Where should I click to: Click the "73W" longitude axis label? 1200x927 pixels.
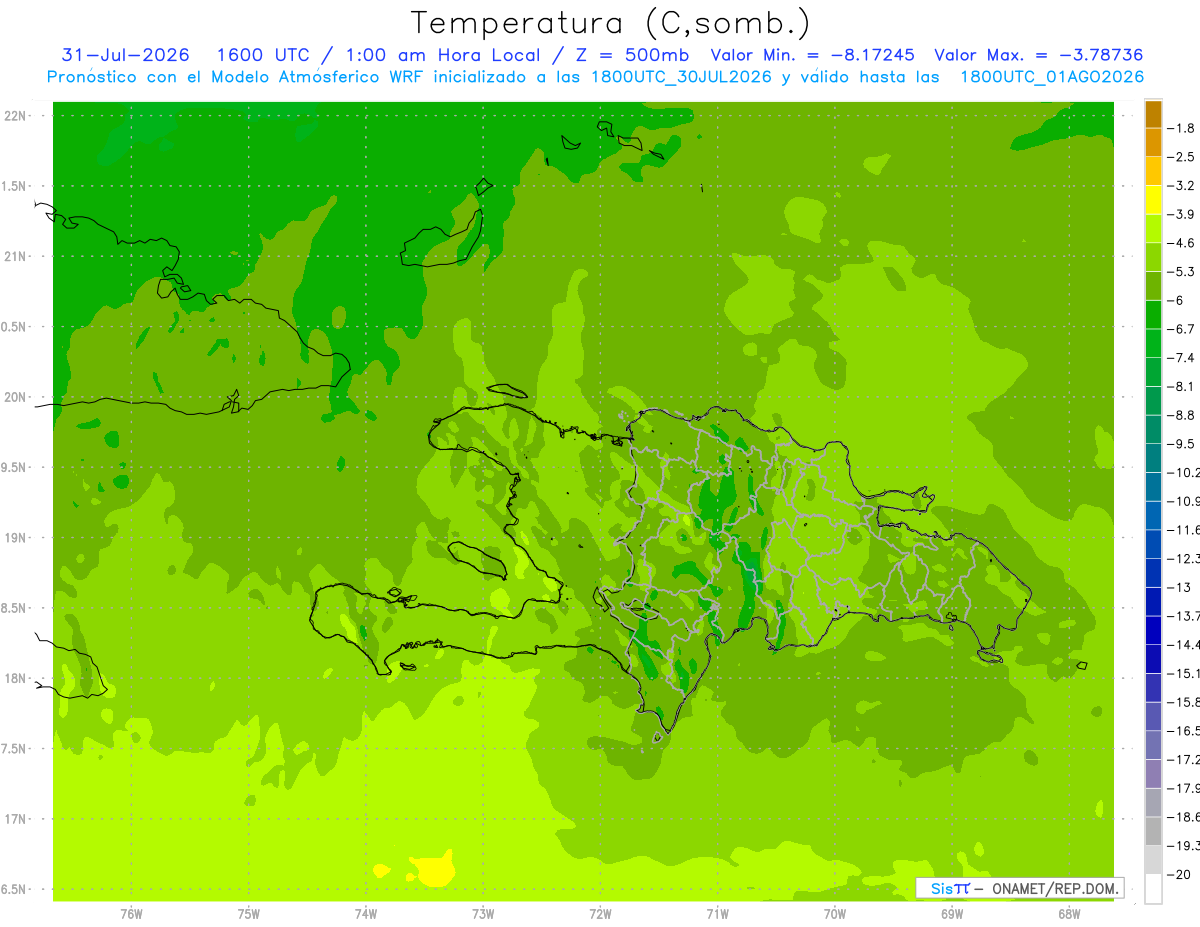pyautogui.click(x=483, y=913)
